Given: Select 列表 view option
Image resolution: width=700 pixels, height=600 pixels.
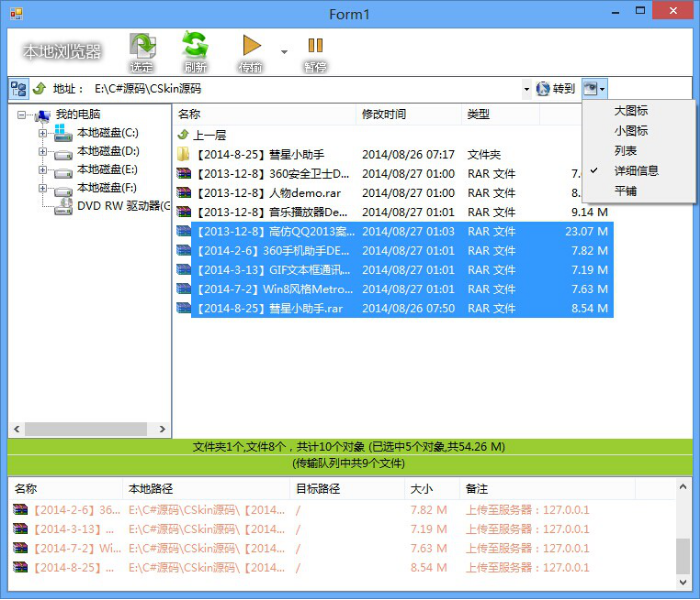Looking at the screenshot, I should [625, 151].
